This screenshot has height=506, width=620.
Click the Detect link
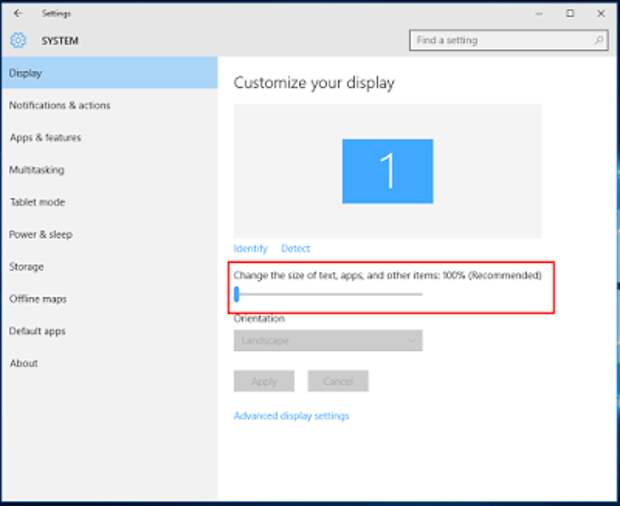point(295,248)
